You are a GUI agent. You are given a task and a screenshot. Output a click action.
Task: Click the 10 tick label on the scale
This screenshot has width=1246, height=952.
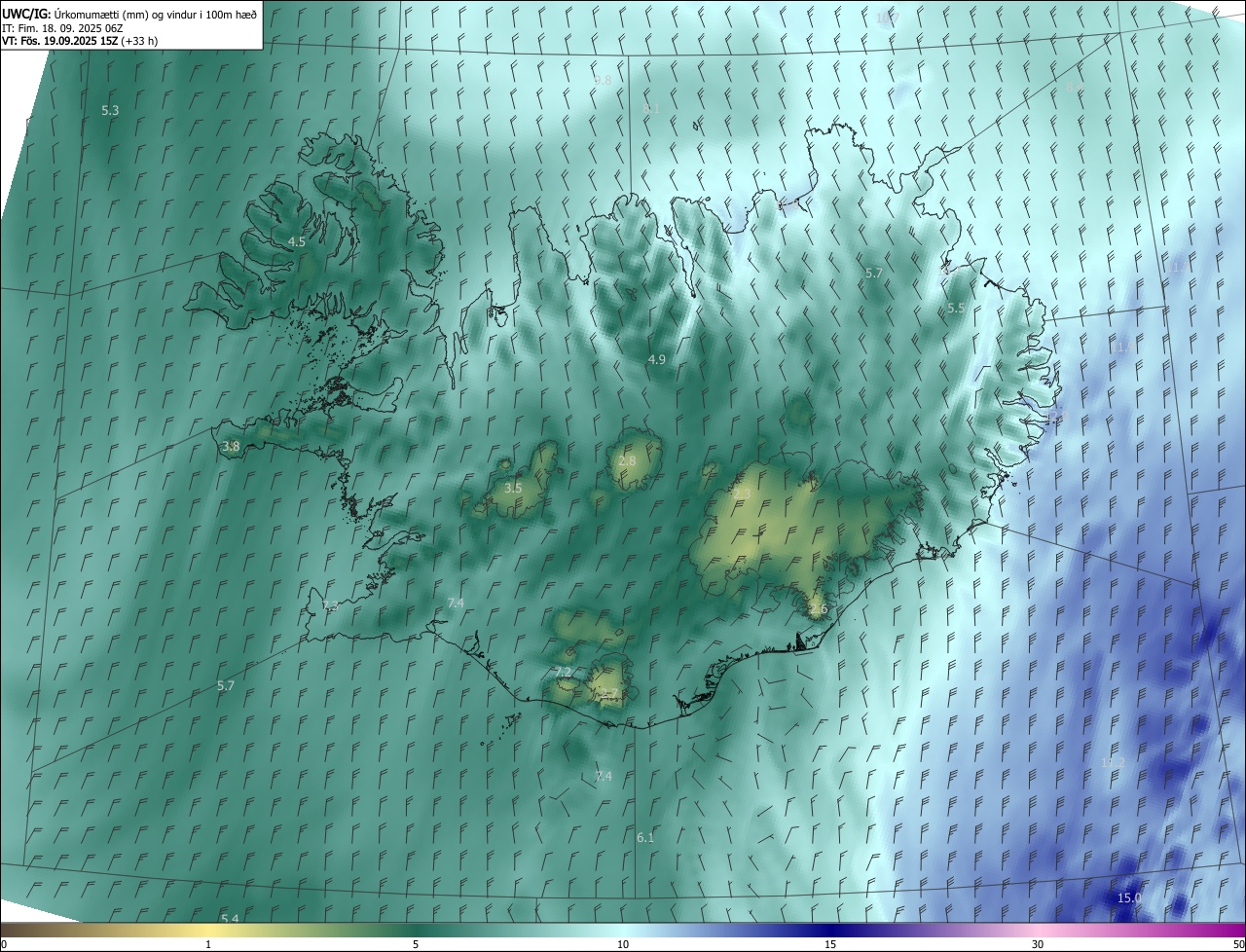point(623,944)
